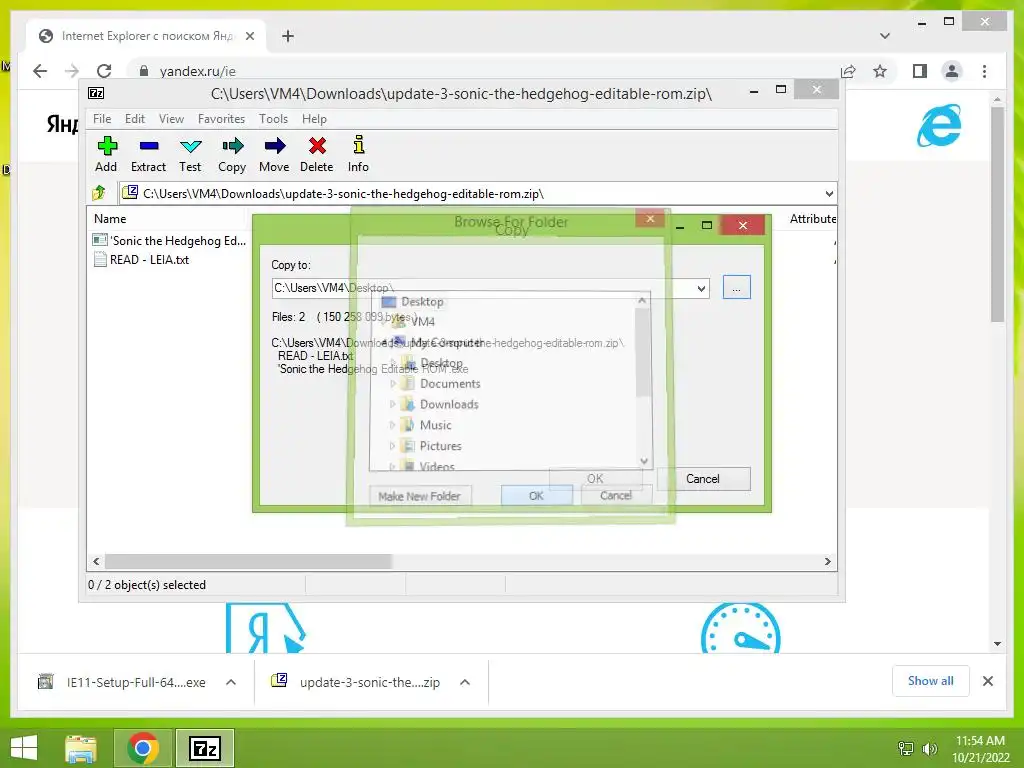The image size is (1024, 768).
Task: Click the 7-Zip horizontal scrollbar thumb
Action: click(248, 562)
